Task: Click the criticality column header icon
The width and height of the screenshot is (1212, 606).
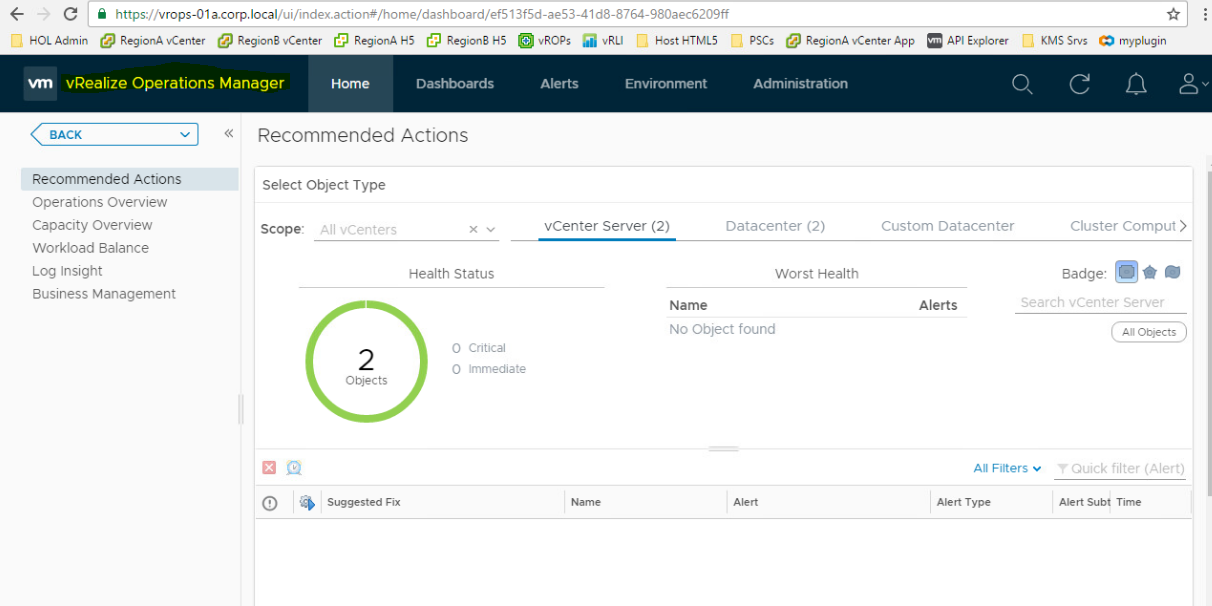Action: [270, 503]
